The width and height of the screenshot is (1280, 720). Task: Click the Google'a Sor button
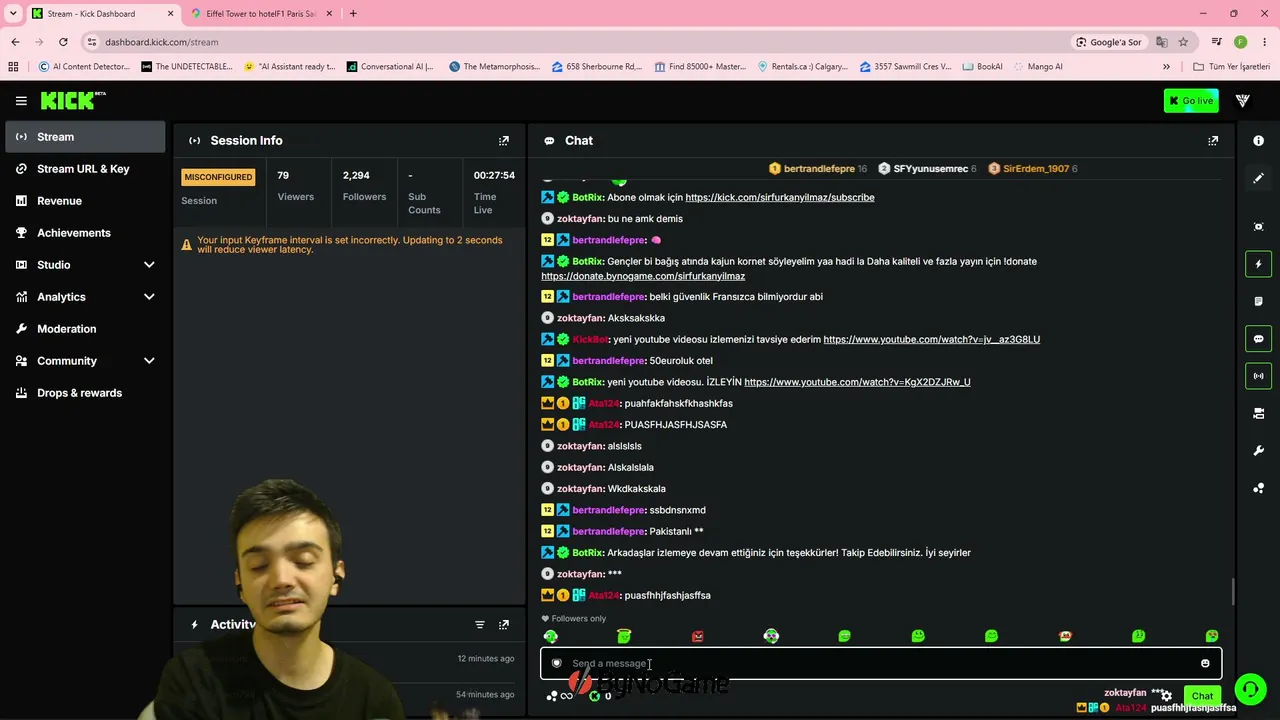click(x=1109, y=42)
